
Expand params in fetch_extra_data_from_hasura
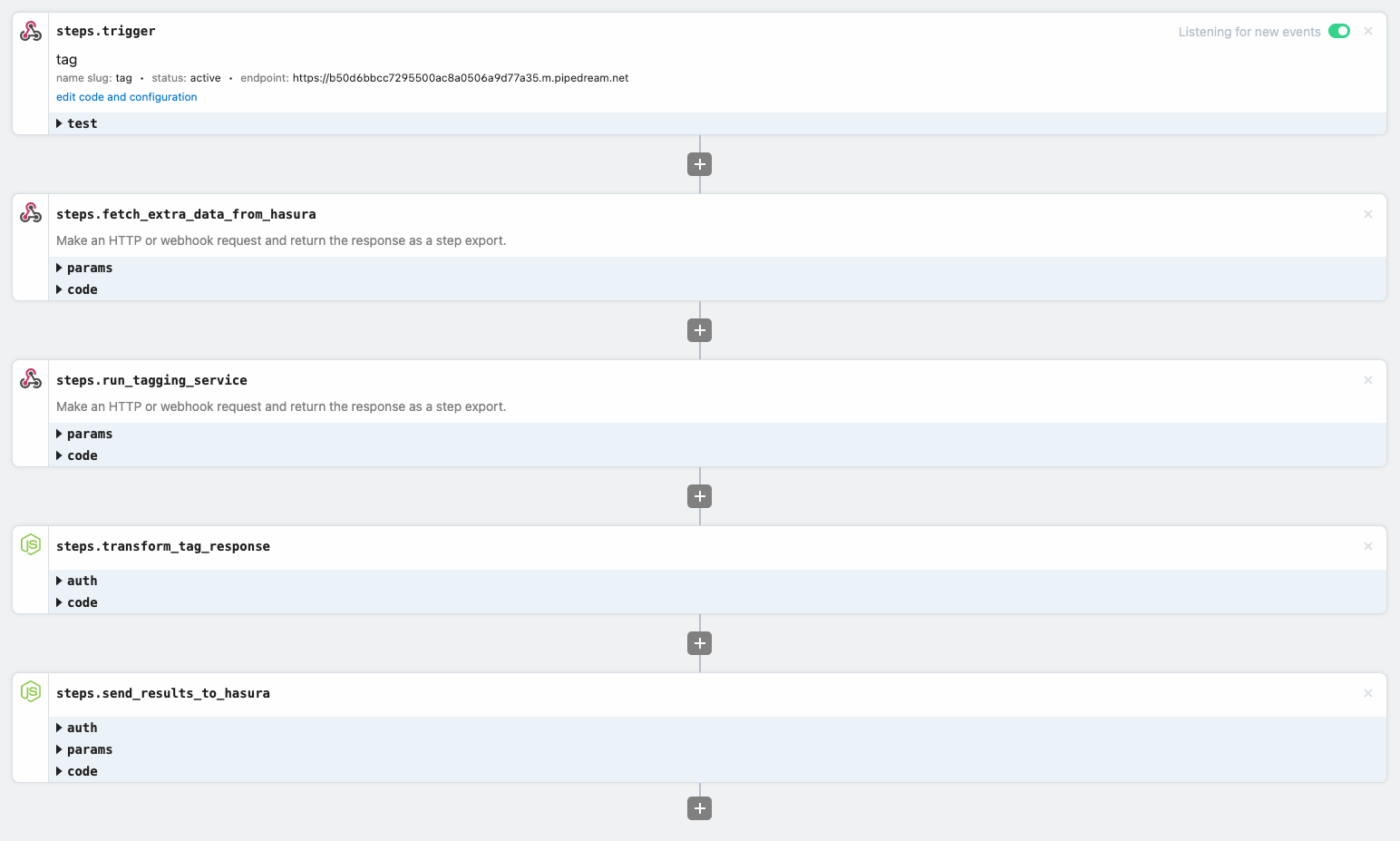pos(717,268)
